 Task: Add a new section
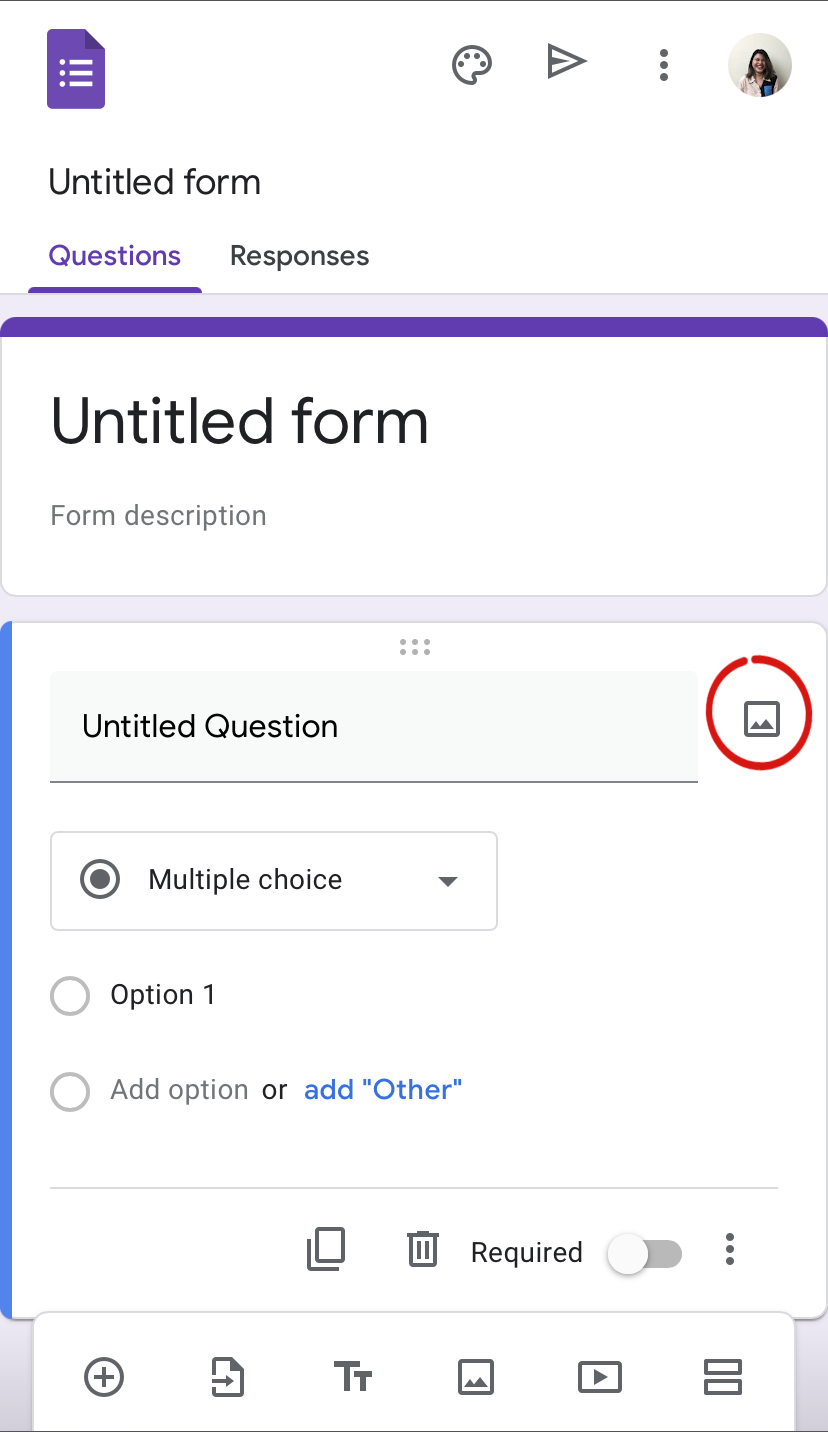(722, 1377)
